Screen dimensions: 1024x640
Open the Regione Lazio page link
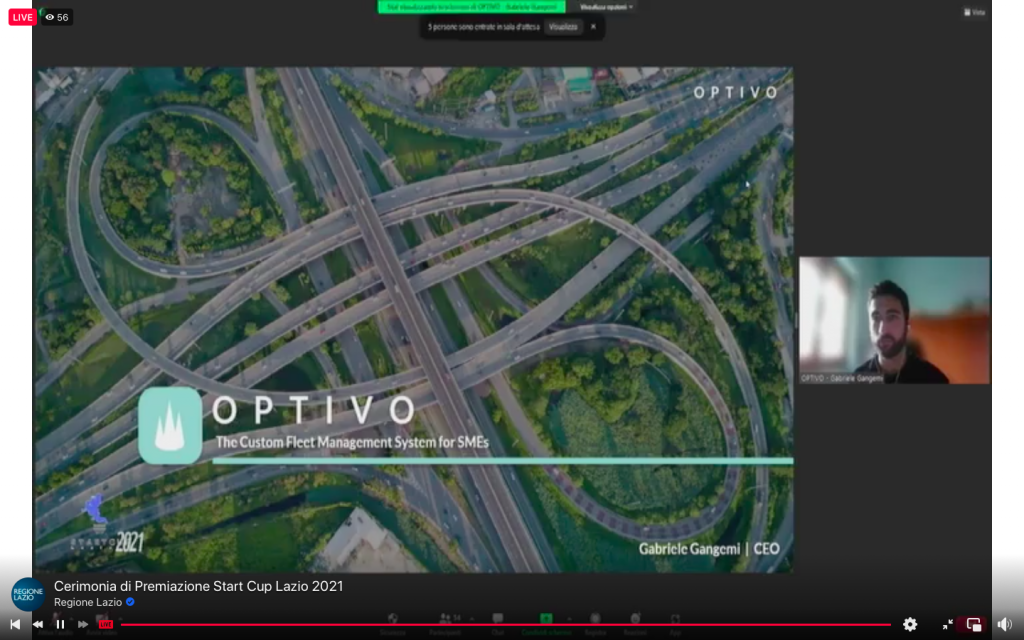[88, 602]
